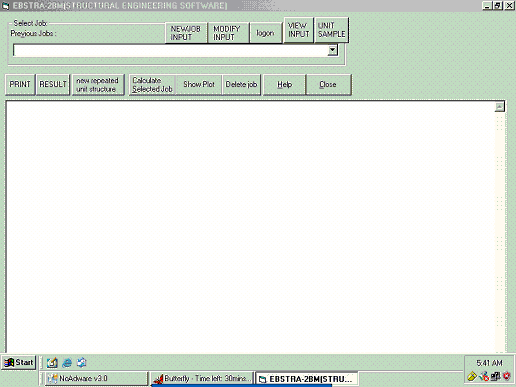Calculate Selected Job
The image size is (516, 387).
coord(152,85)
